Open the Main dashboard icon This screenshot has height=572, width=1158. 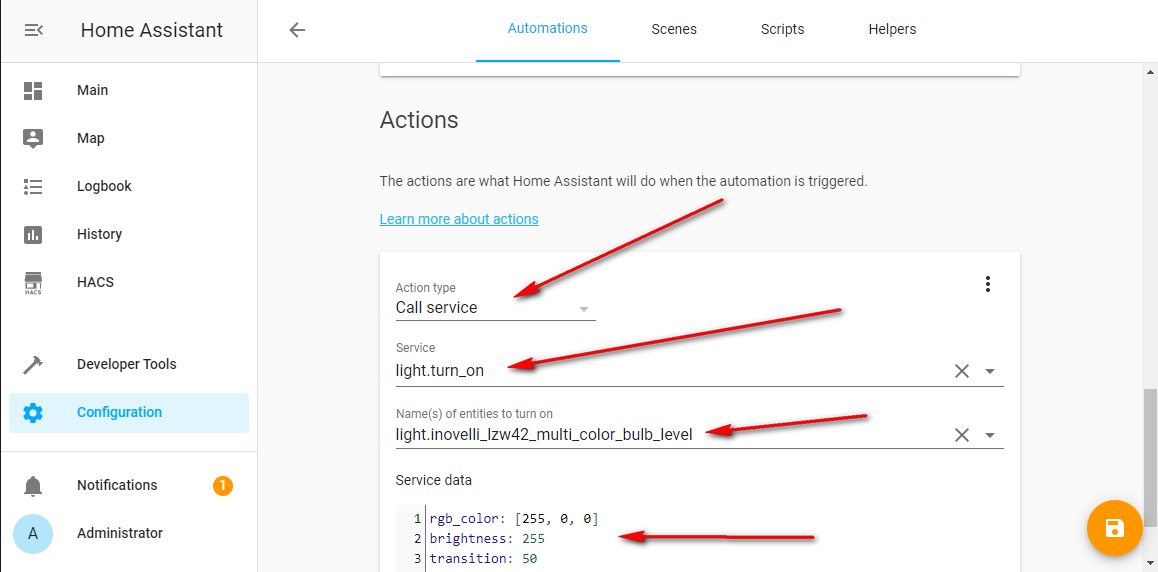[33, 90]
